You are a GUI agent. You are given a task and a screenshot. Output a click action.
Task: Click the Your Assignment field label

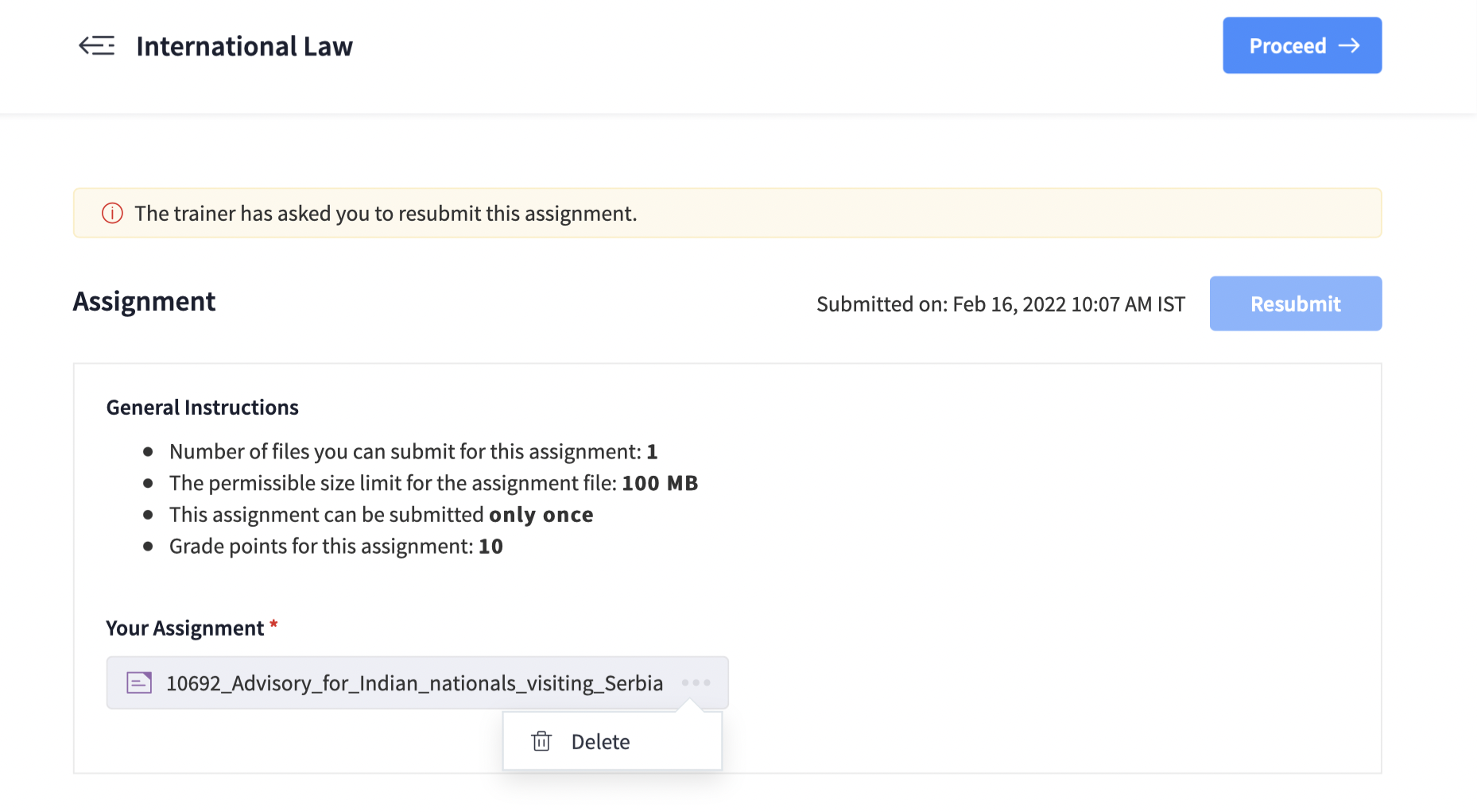184,628
